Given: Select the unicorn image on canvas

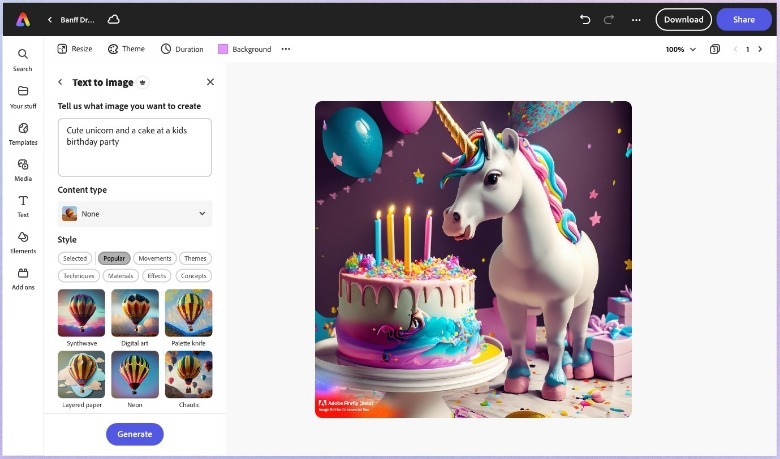Looking at the screenshot, I should click(474, 259).
